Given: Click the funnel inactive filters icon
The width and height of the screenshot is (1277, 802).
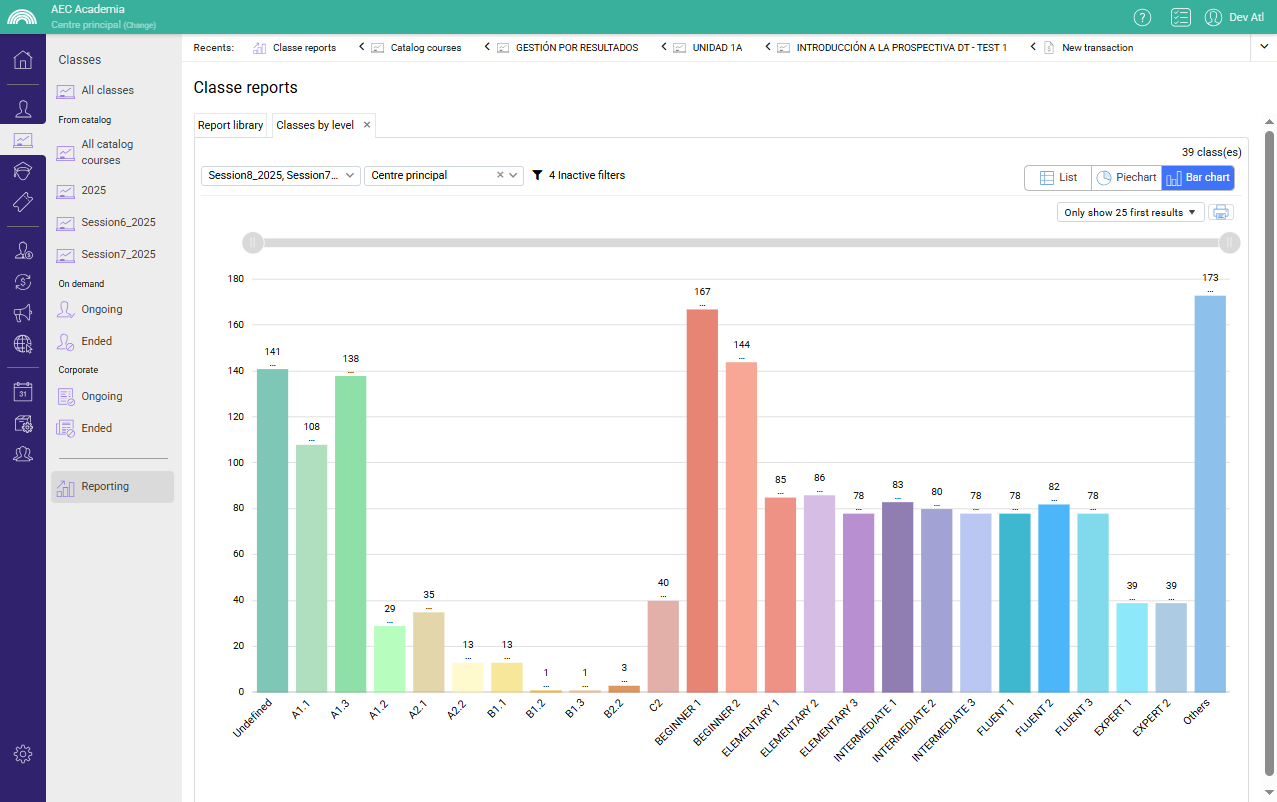Looking at the screenshot, I should click(x=537, y=176).
